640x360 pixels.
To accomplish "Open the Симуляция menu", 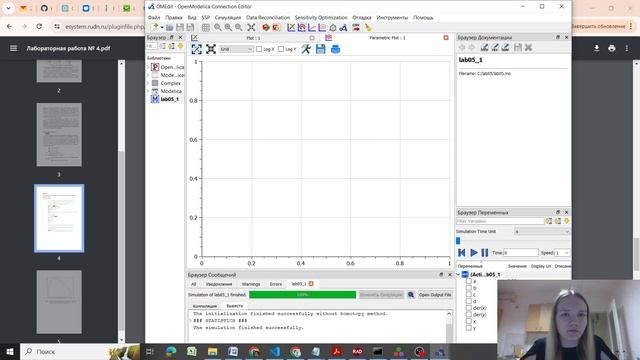I will pos(228,18).
